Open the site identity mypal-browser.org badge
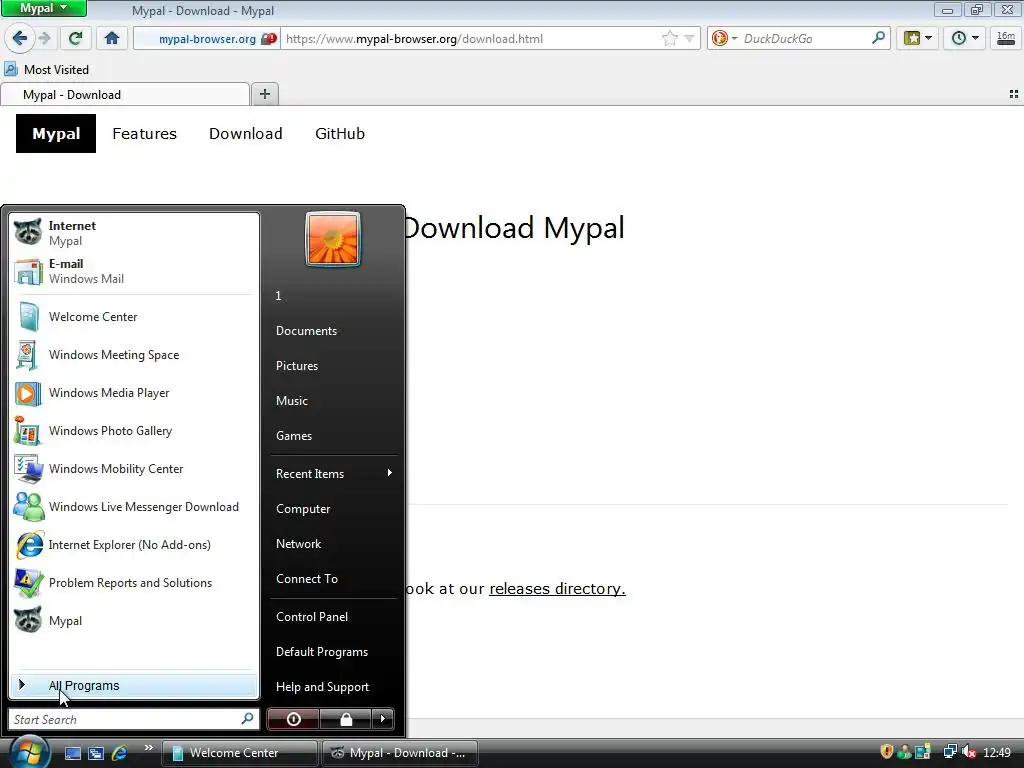 208,39
